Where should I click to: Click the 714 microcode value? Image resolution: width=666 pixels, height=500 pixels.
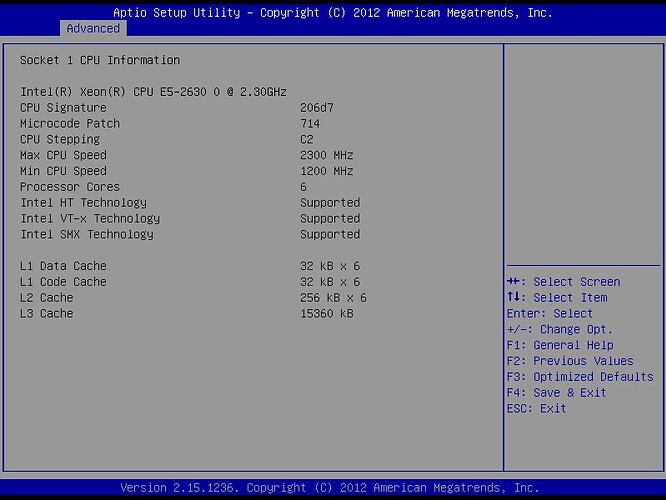click(x=310, y=124)
